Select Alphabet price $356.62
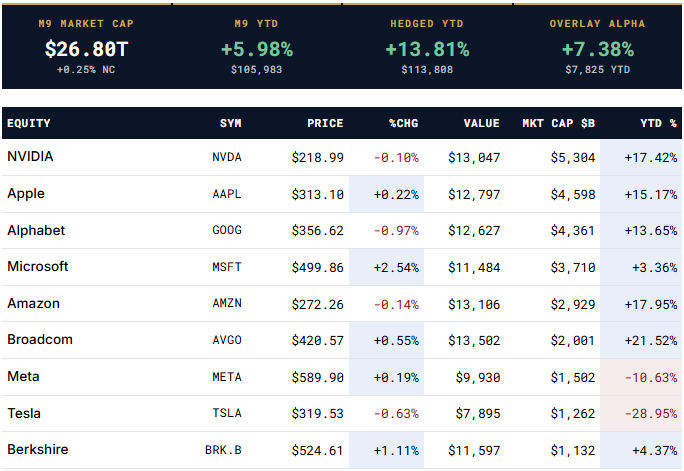 click(x=318, y=231)
